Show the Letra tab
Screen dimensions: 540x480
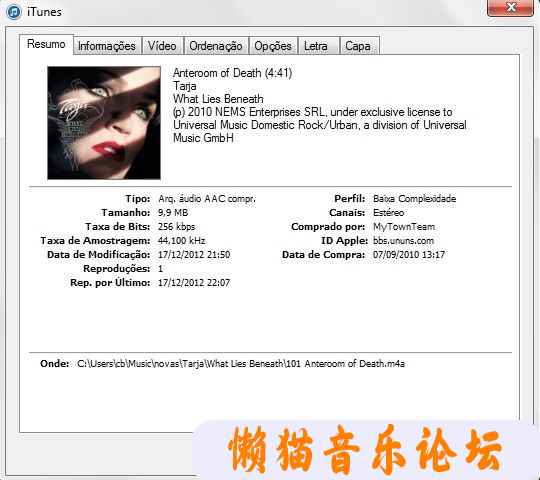316,46
